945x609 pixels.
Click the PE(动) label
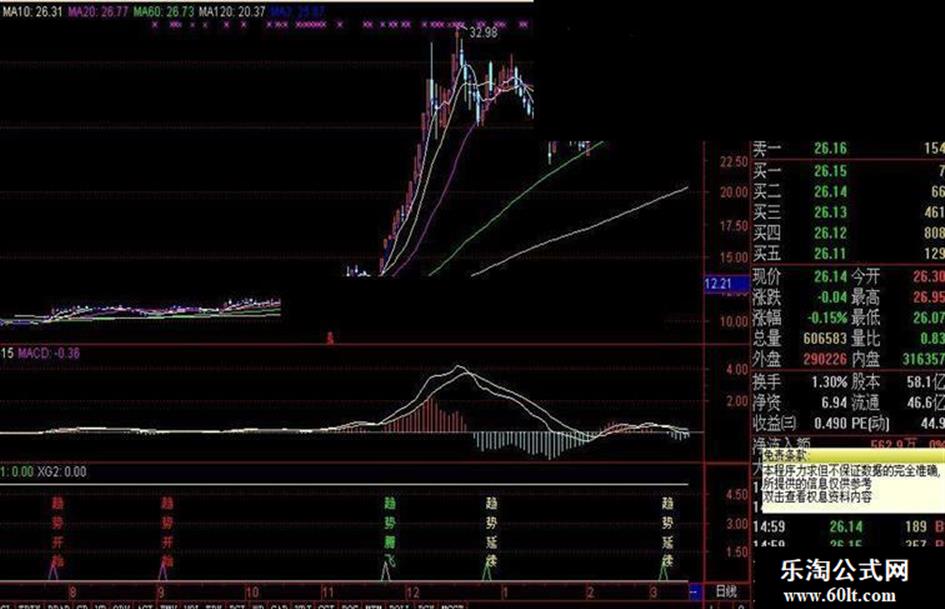870,423
